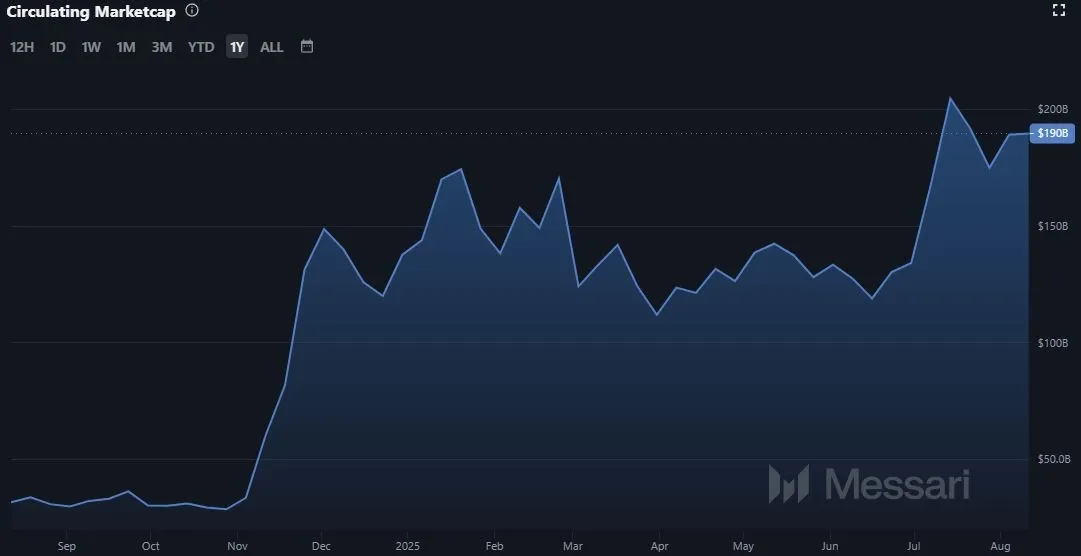Select the 12H time range
The image size is (1081, 556).
point(22,47)
